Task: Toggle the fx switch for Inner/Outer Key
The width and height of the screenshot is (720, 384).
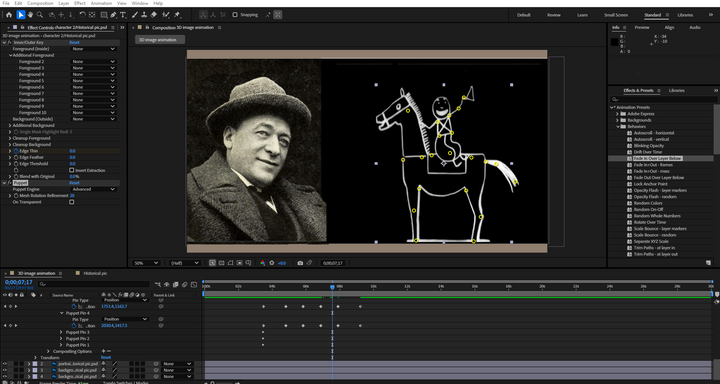Action: click(10, 42)
